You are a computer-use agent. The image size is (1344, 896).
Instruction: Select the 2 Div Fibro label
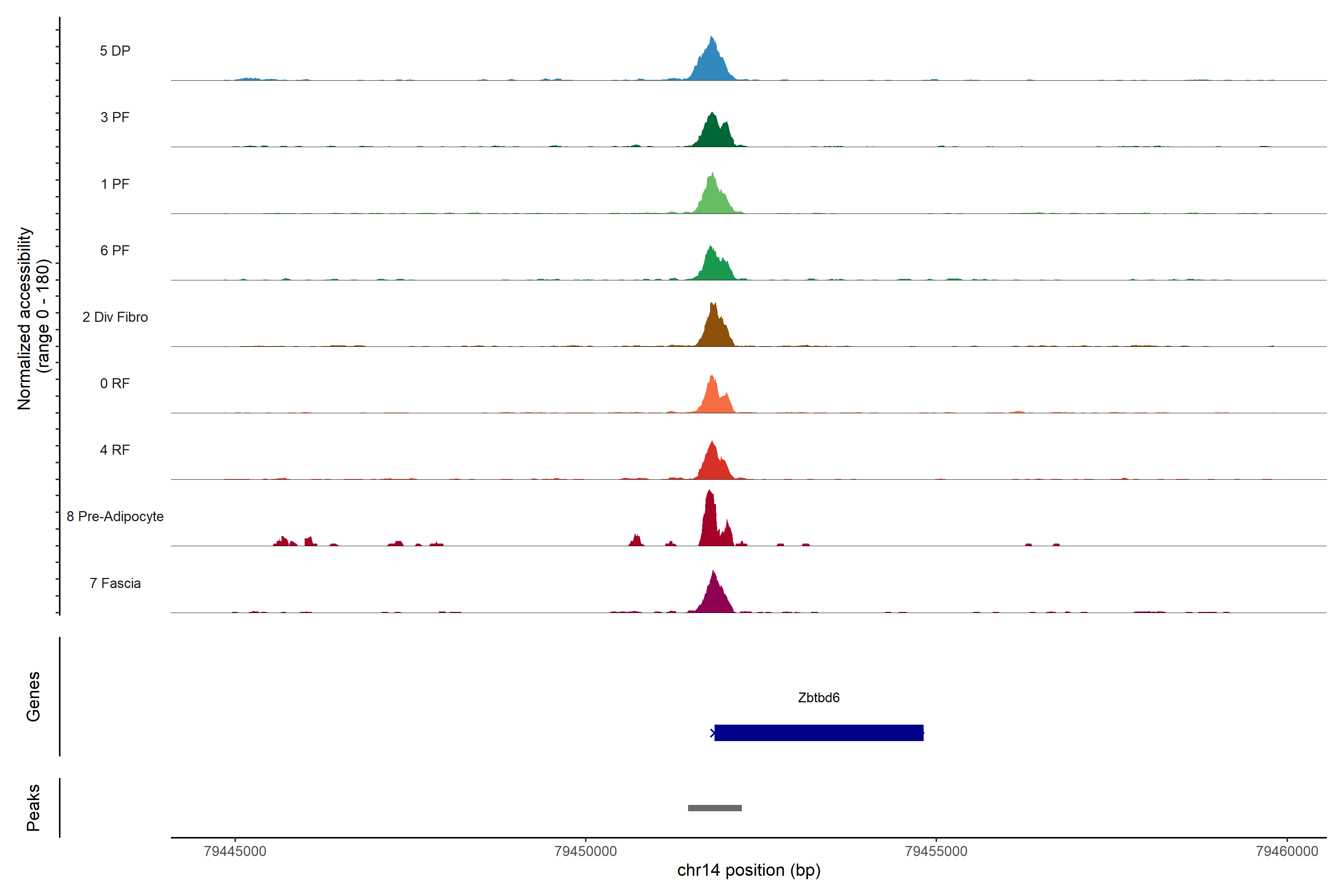point(115,317)
